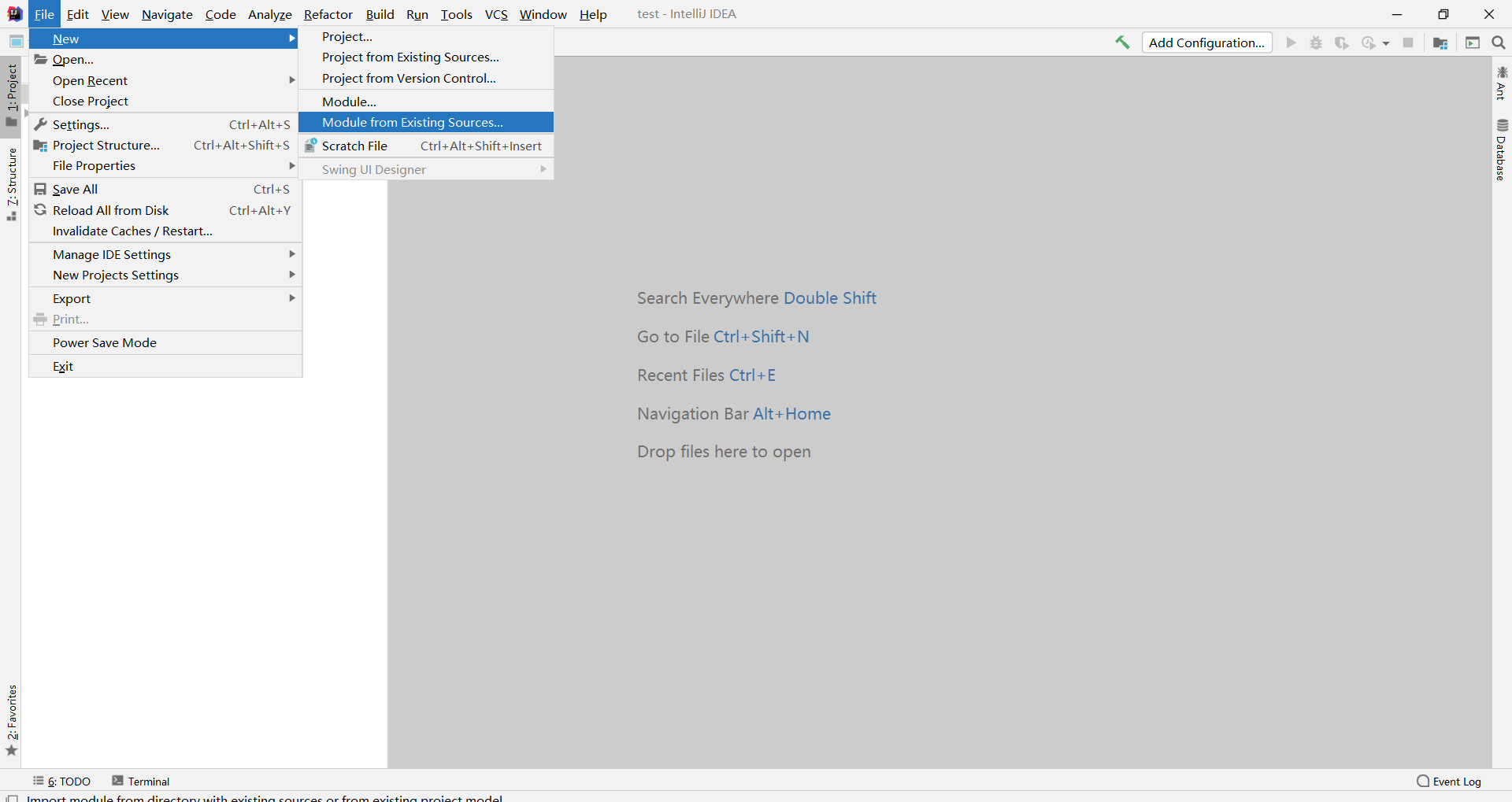
Task: Open the Database tool window
Action: (x=1502, y=150)
